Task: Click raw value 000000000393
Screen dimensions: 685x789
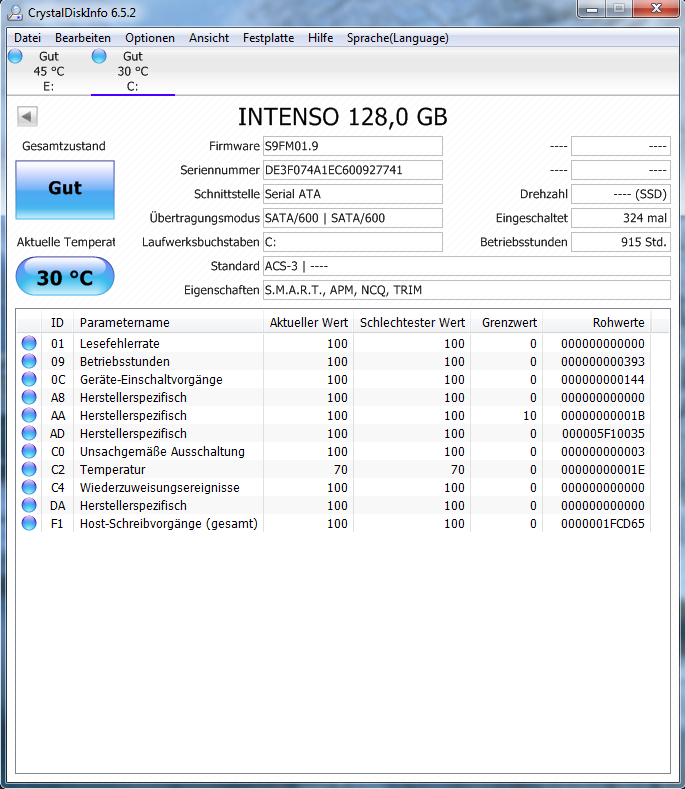Action: (602, 362)
